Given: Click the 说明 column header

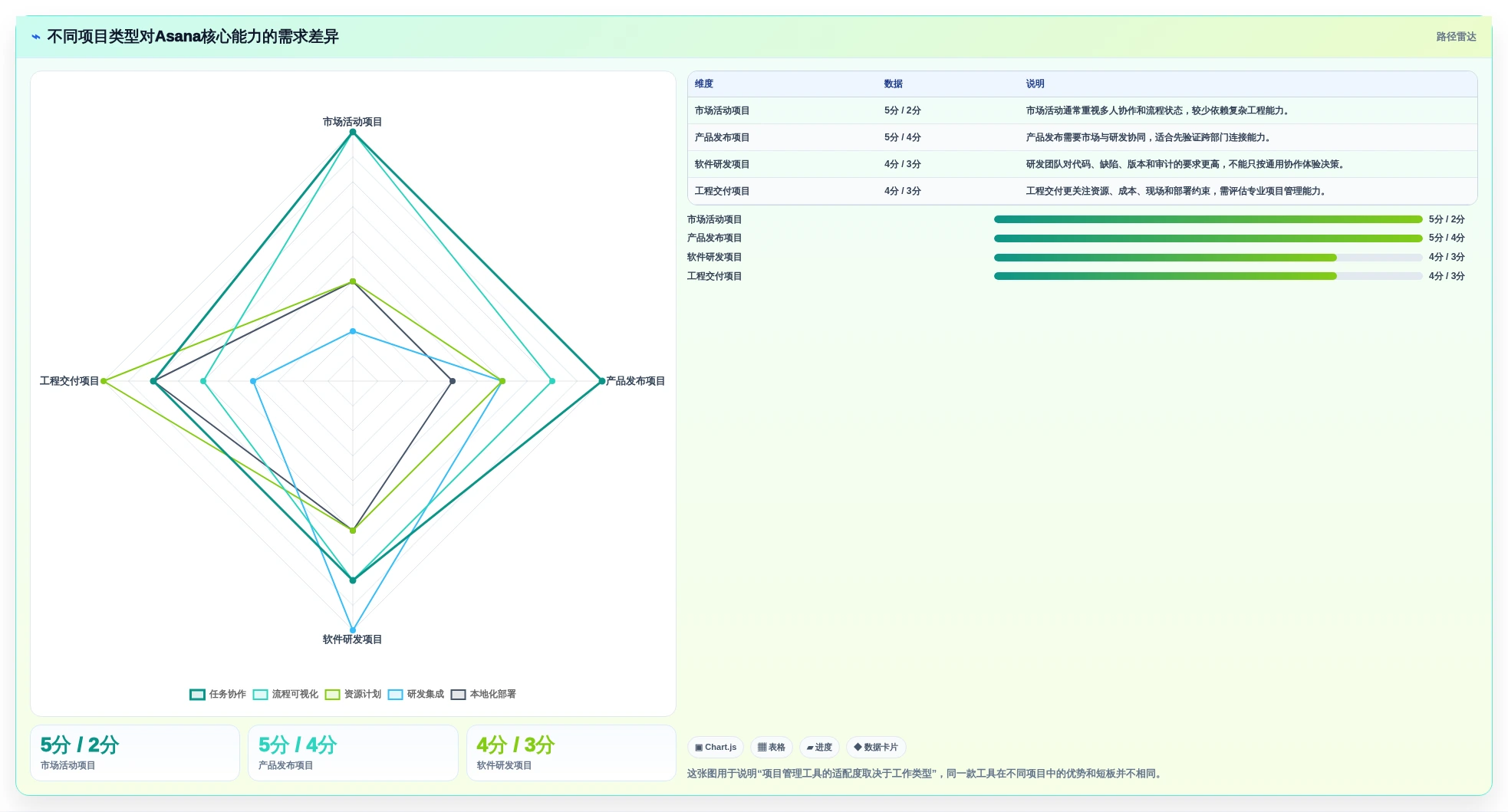Looking at the screenshot, I should coord(1036,84).
